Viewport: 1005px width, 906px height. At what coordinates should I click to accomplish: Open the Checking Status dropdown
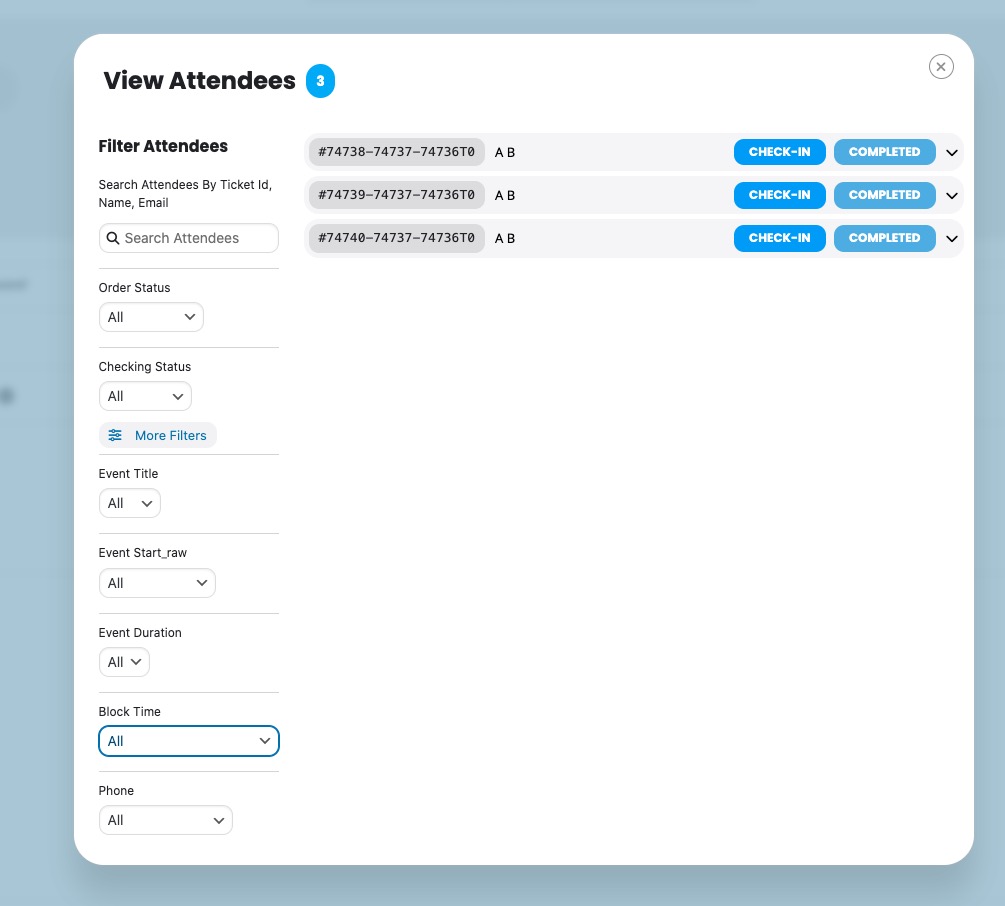point(145,396)
